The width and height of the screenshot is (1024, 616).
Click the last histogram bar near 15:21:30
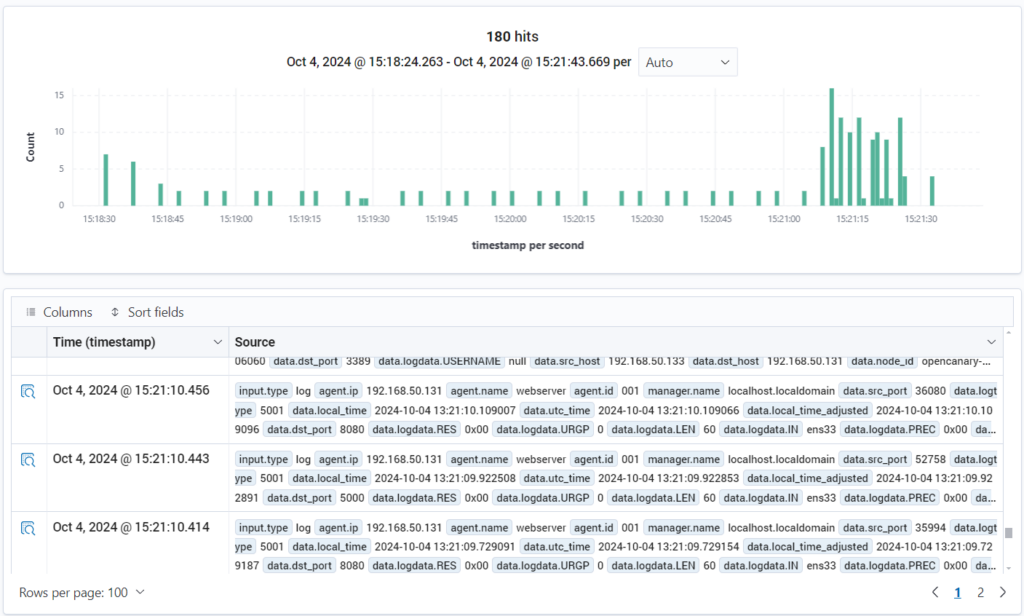(x=932, y=191)
